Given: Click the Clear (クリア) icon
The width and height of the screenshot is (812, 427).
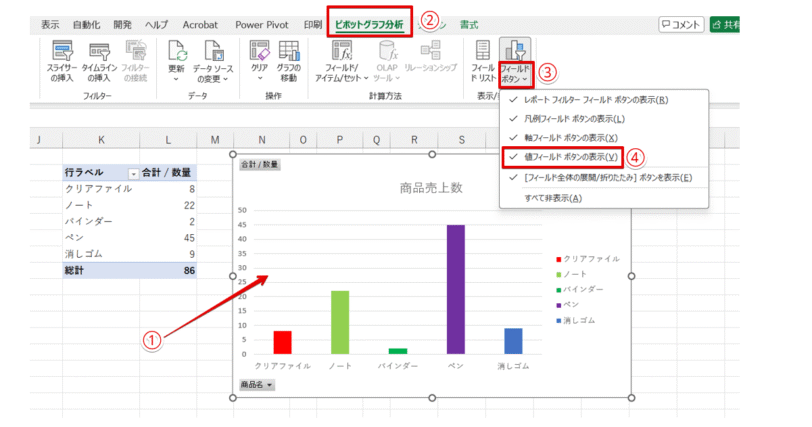Looking at the screenshot, I should pyautogui.click(x=259, y=51).
